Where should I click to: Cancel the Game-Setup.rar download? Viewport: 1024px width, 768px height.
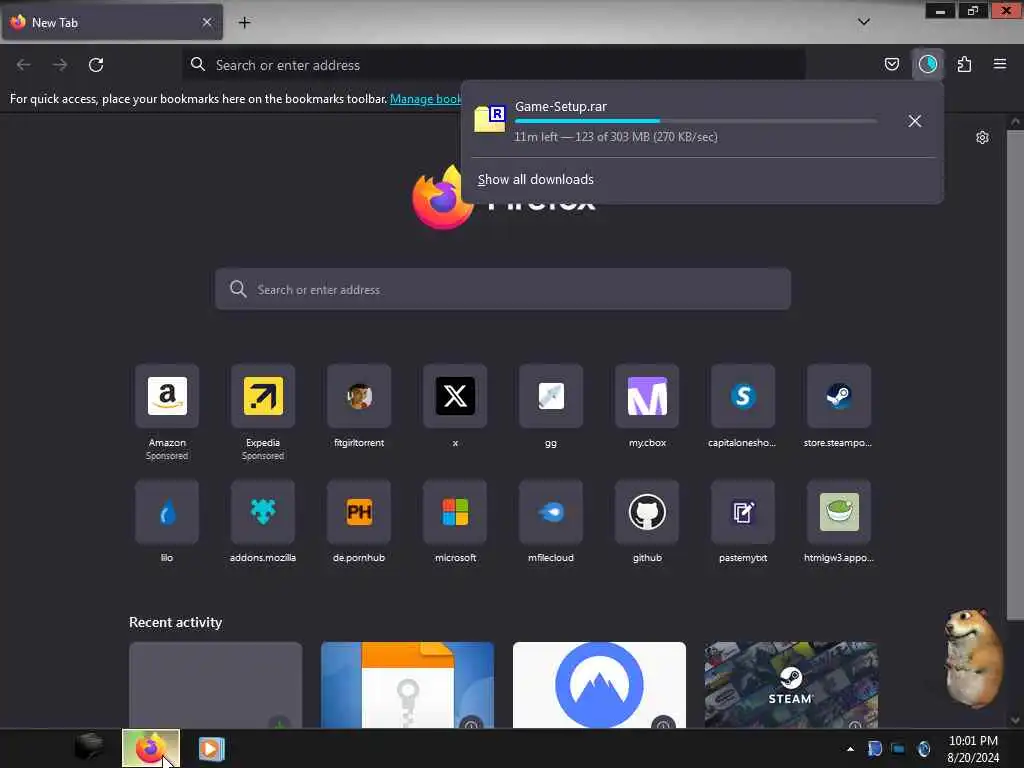pyautogui.click(x=914, y=121)
